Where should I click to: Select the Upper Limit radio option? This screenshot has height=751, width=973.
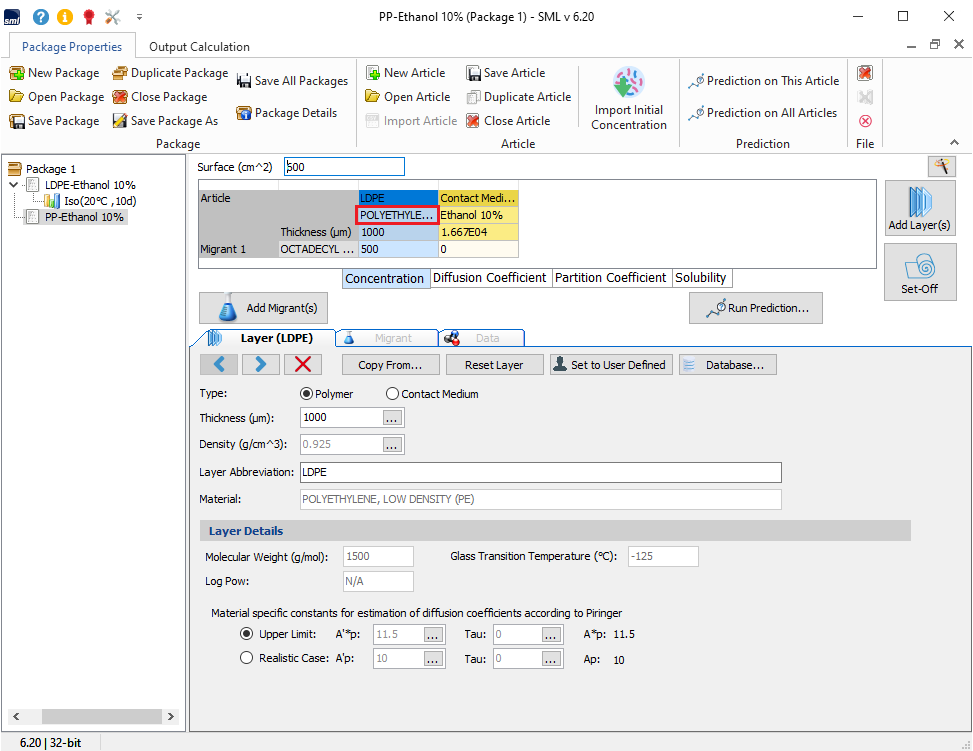click(x=247, y=634)
